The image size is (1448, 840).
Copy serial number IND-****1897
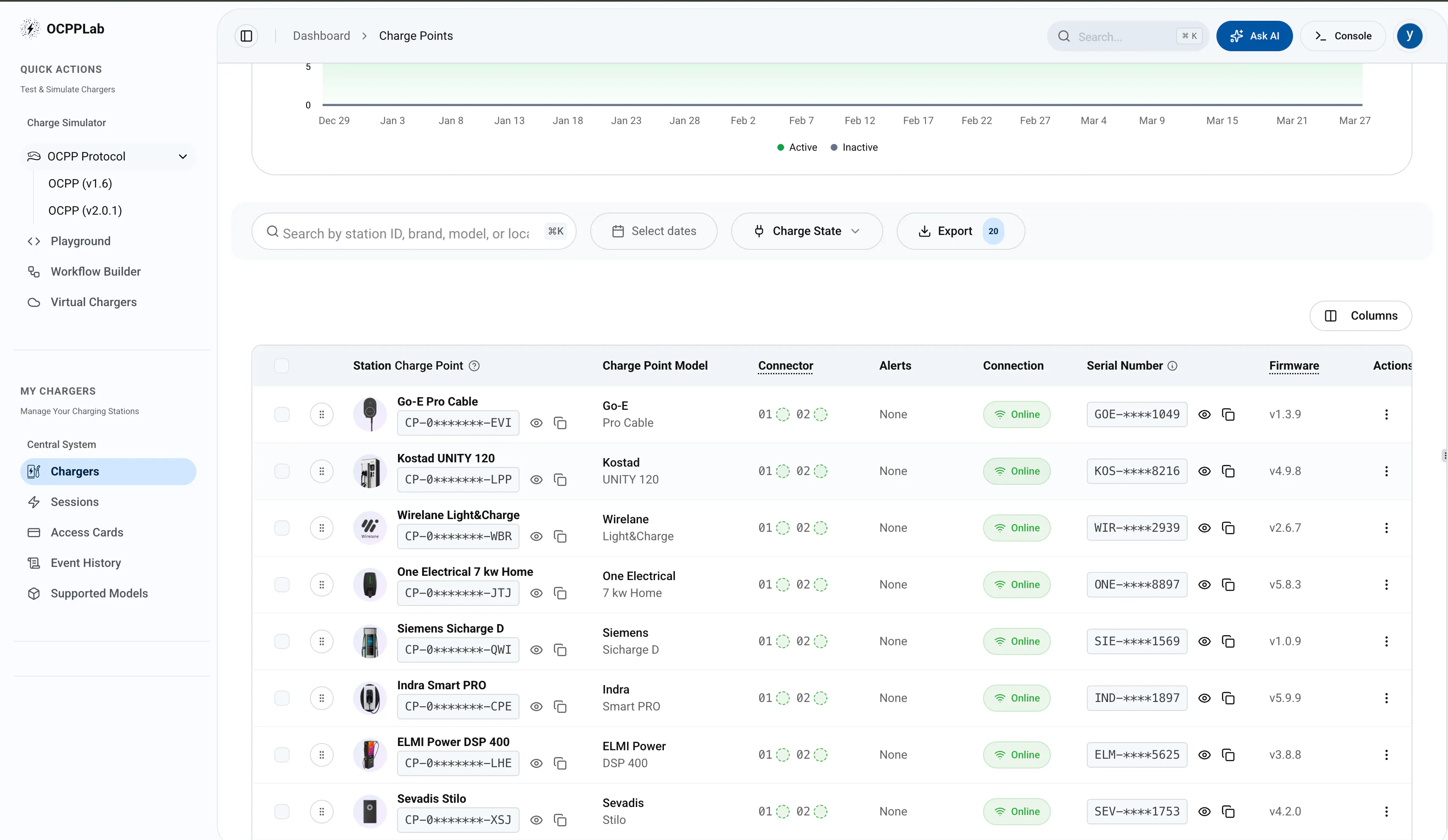tap(1229, 698)
